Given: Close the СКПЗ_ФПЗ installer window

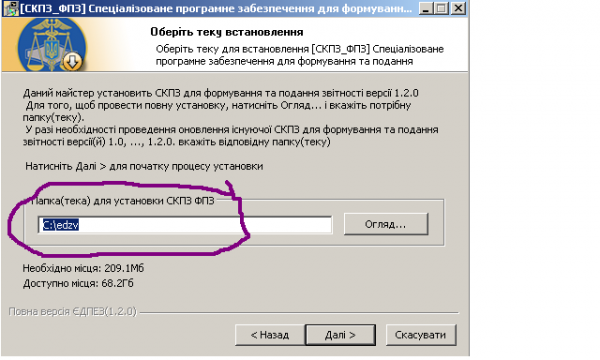Looking at the screenshot, I should click(x=458, y=8).
